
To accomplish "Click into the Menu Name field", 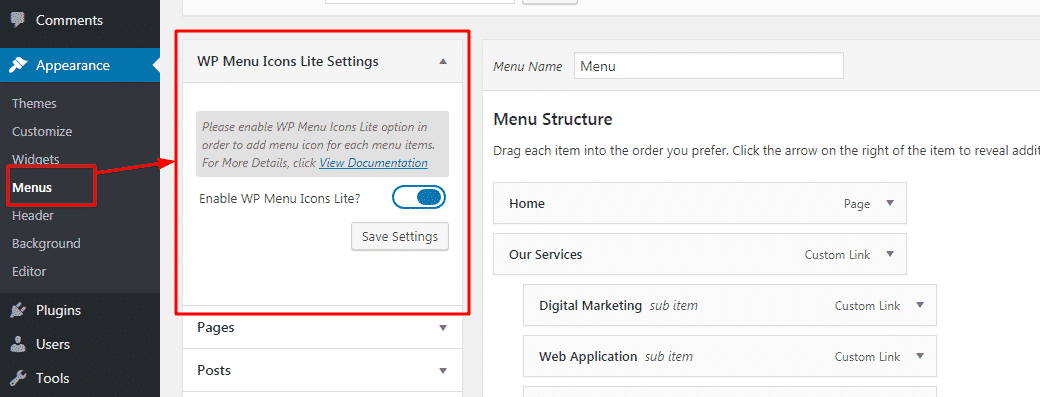I will pos(708,66).
